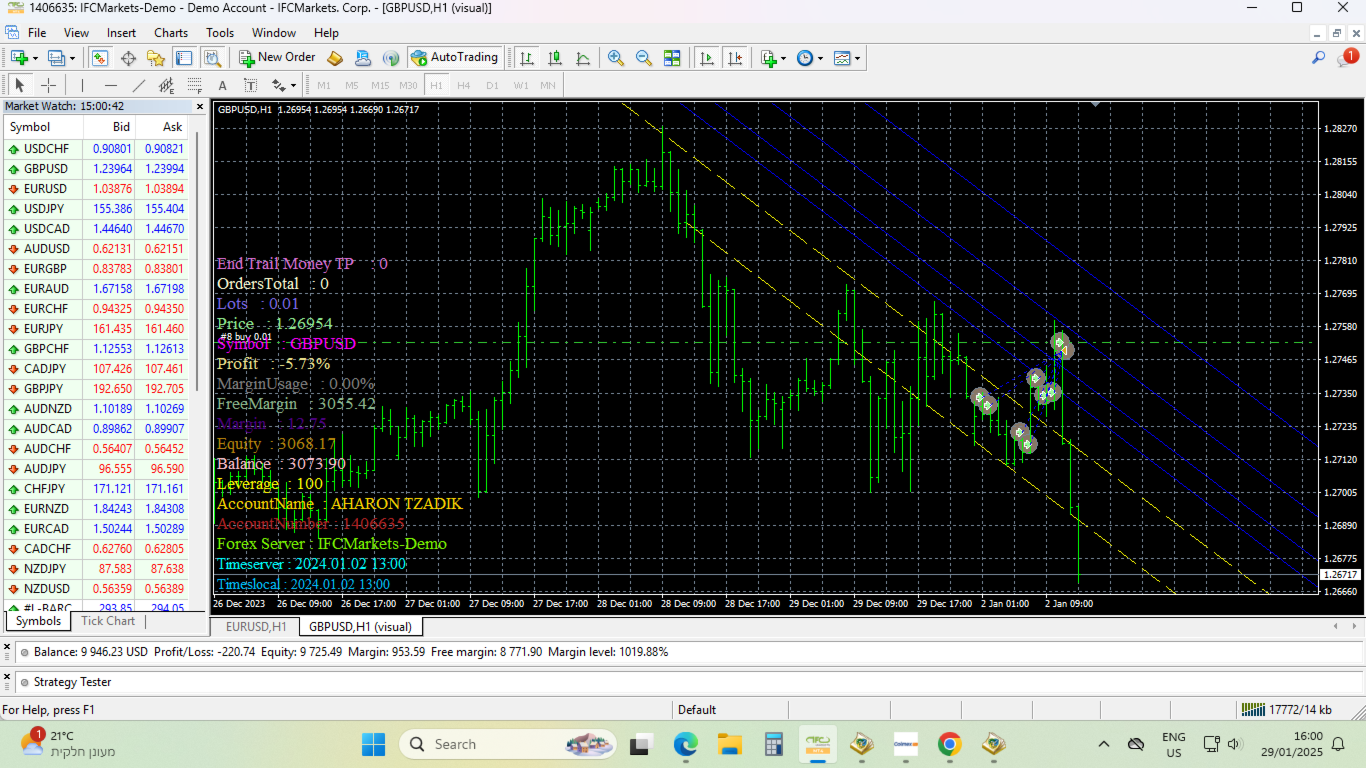
Task: Open the Signals broadcast icon
Action: [x=391, y=58]
